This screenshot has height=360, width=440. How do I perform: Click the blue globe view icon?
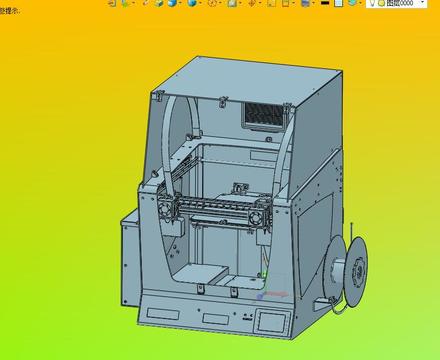coord(192,3)
